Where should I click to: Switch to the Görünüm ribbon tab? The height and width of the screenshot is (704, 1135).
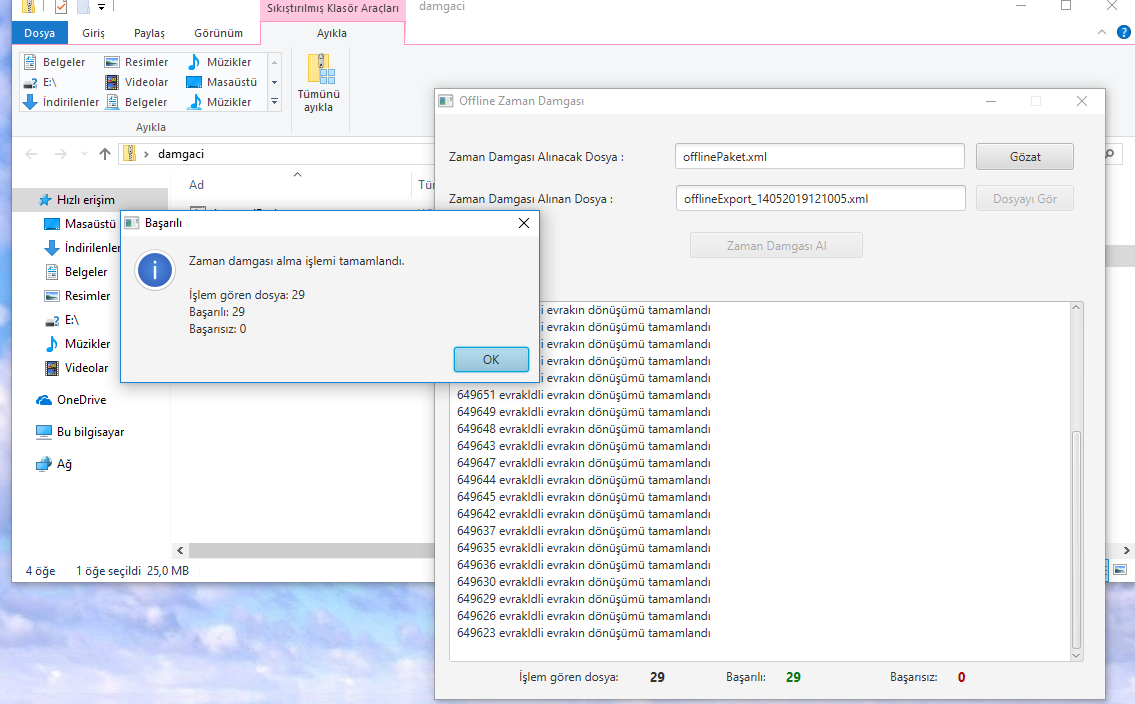tap(218, 33)
